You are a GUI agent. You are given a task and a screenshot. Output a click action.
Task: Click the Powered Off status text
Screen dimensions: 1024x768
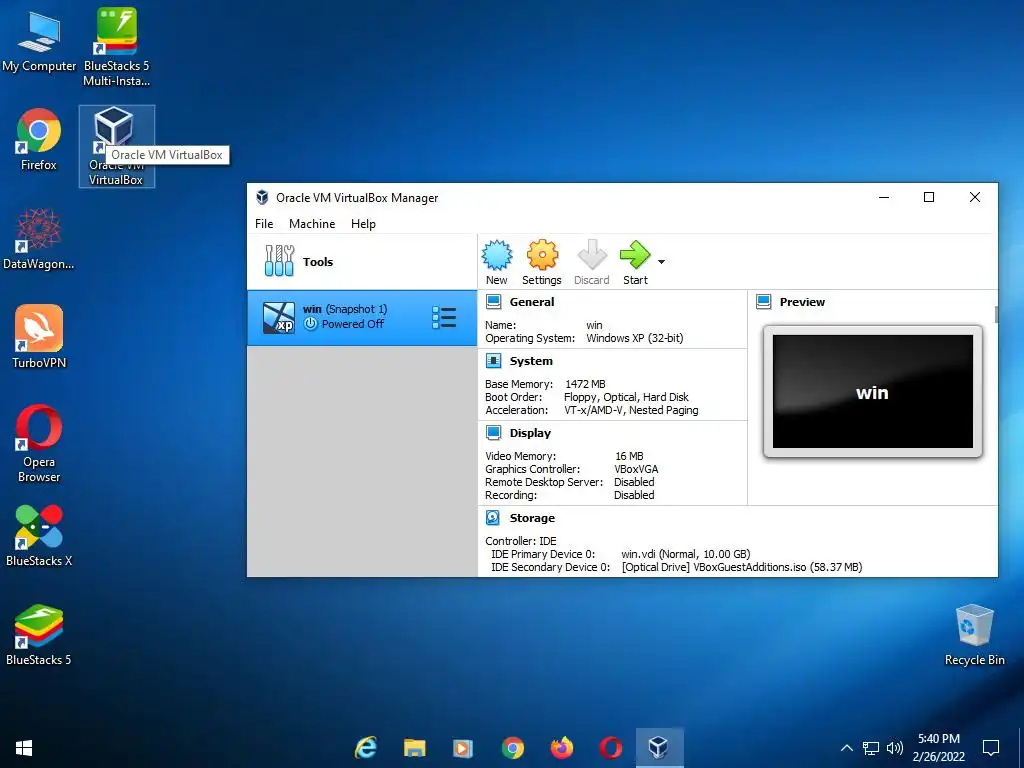[353, 324]
